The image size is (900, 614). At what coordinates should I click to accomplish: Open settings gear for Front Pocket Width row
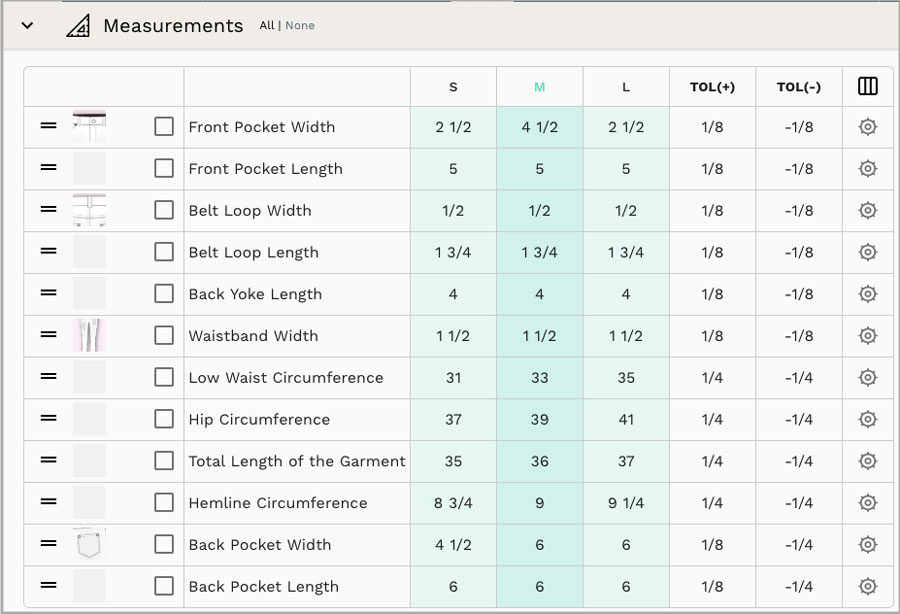867,127
